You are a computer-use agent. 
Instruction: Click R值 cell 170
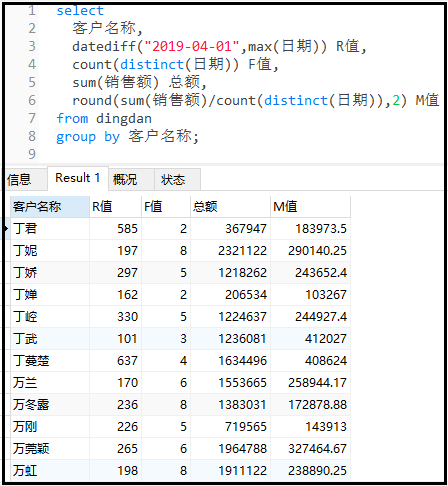[115, 383]
